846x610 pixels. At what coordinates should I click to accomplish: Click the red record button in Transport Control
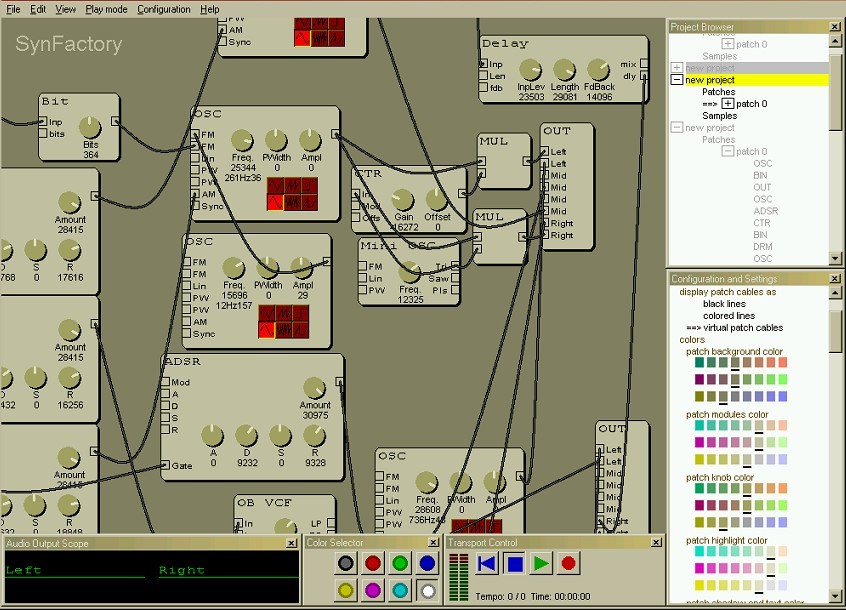[x=568, y=564]
